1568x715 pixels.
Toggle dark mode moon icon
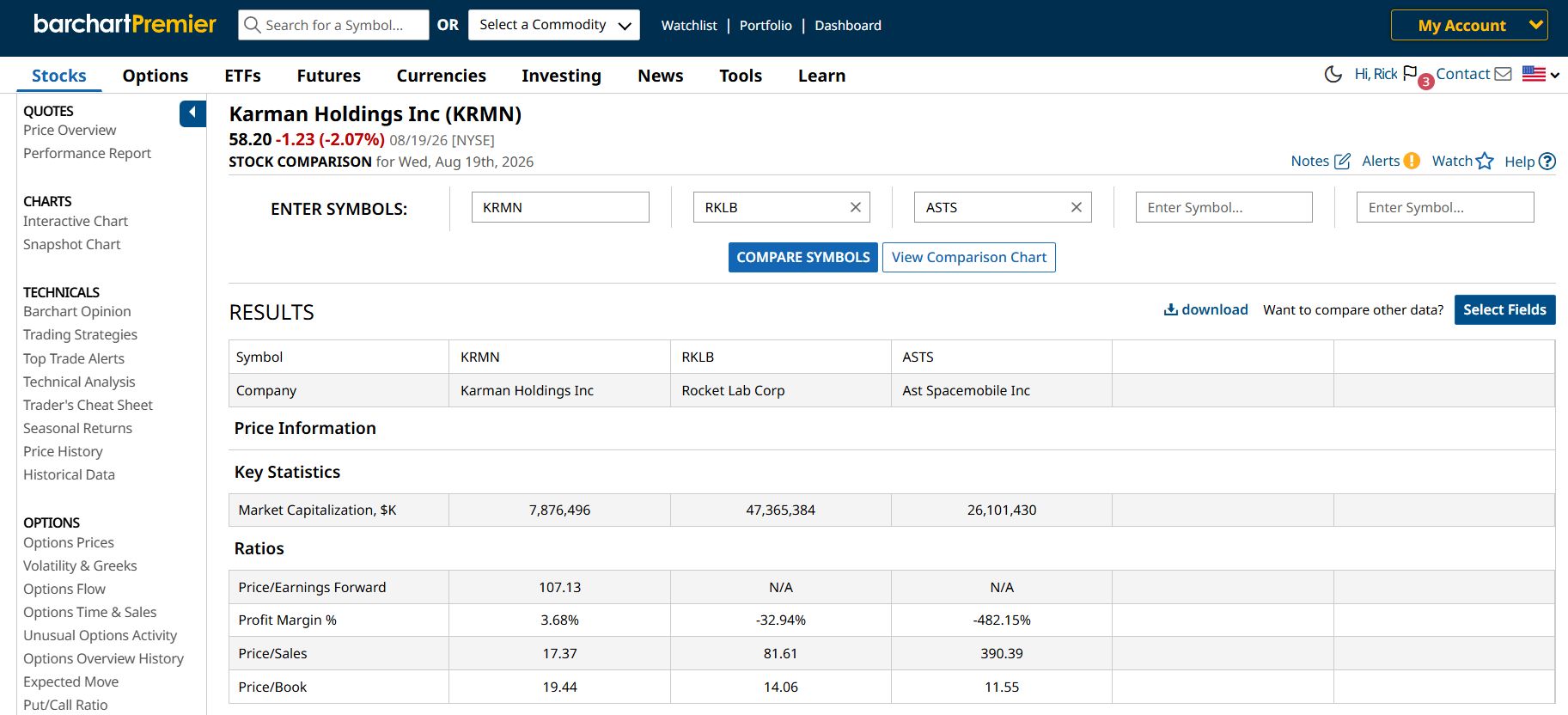click(1333, 75)
